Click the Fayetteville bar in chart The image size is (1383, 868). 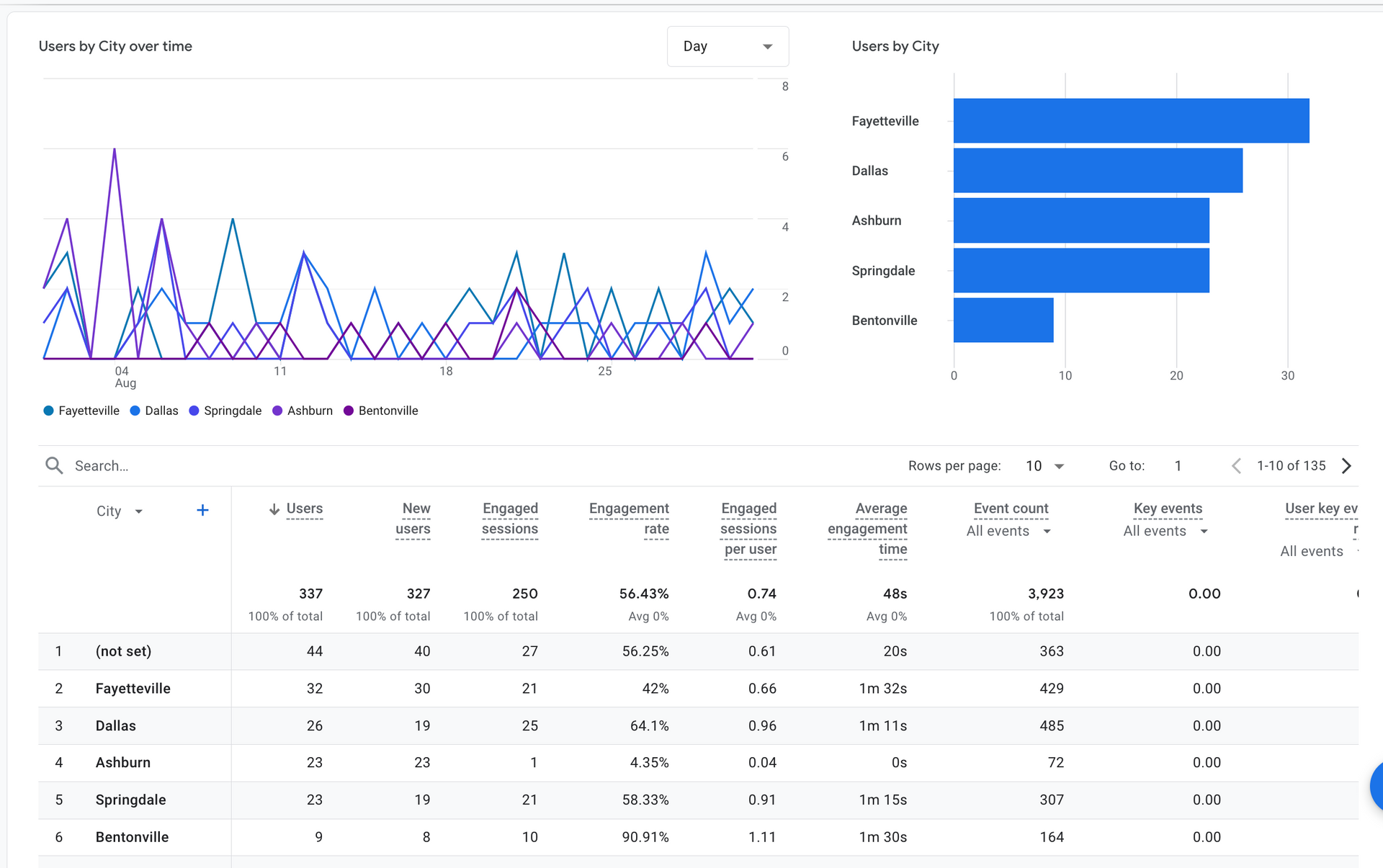pyautogui.click(x=1131, y=120)
